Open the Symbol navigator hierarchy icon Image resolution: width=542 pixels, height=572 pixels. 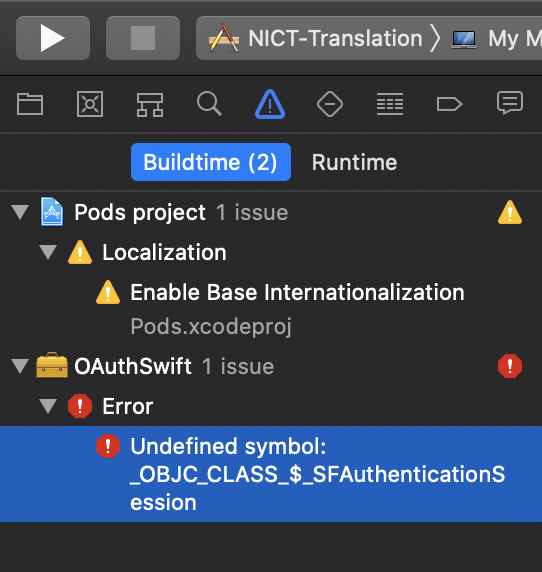pos(150,105)
